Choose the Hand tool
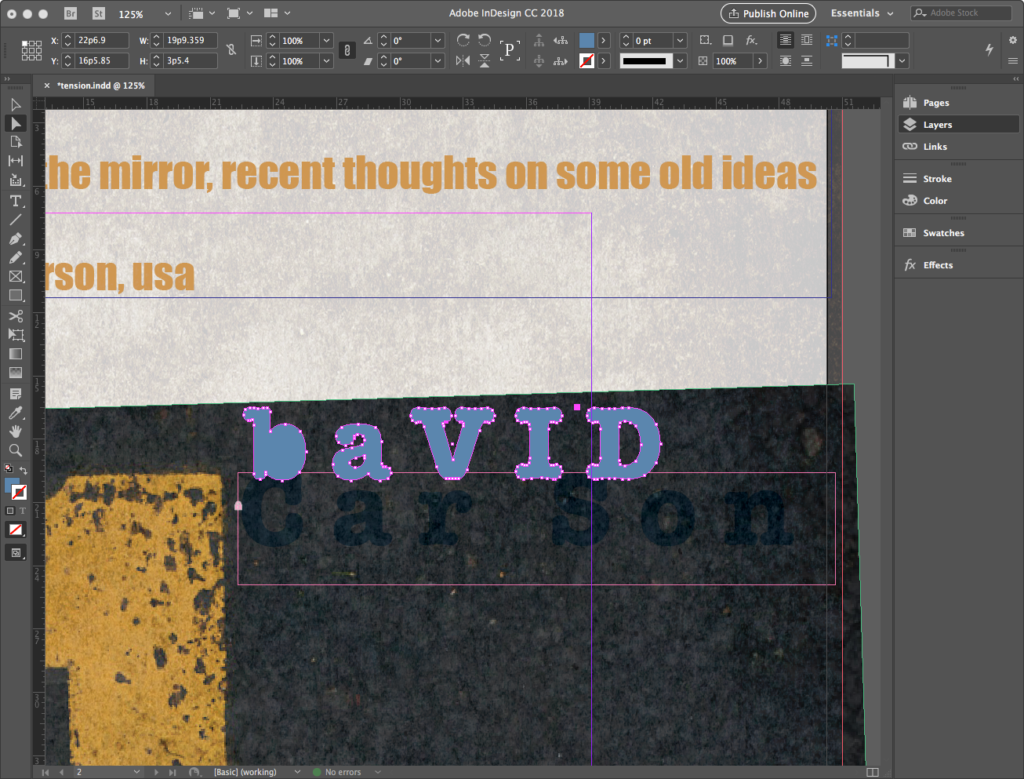The width and height of the screenshot is (1024, 779). 16,431
